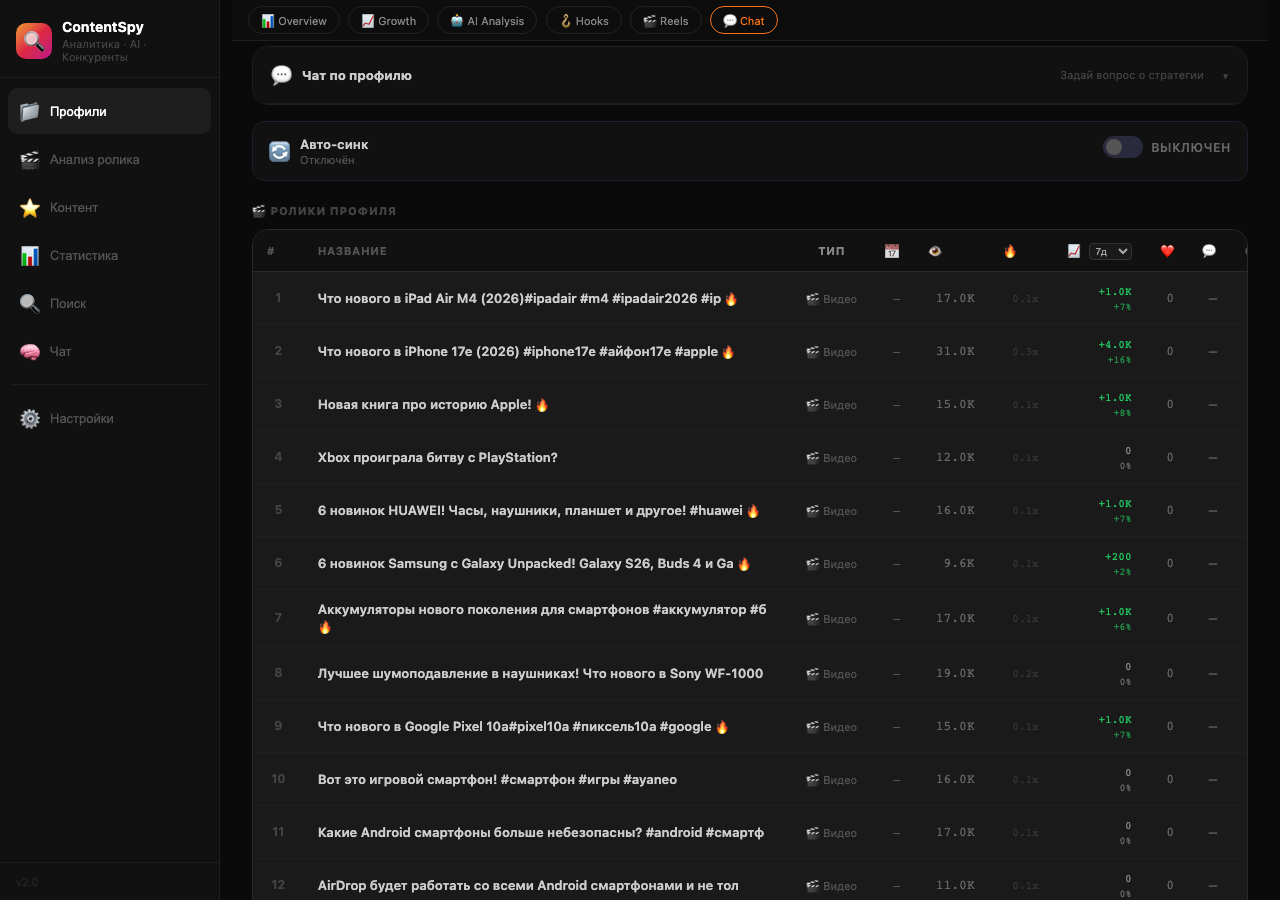Screen dimensions: 1280x900
Task: Click the calendar date column icon
Action: pyautogui.click(x=890, y=251)
